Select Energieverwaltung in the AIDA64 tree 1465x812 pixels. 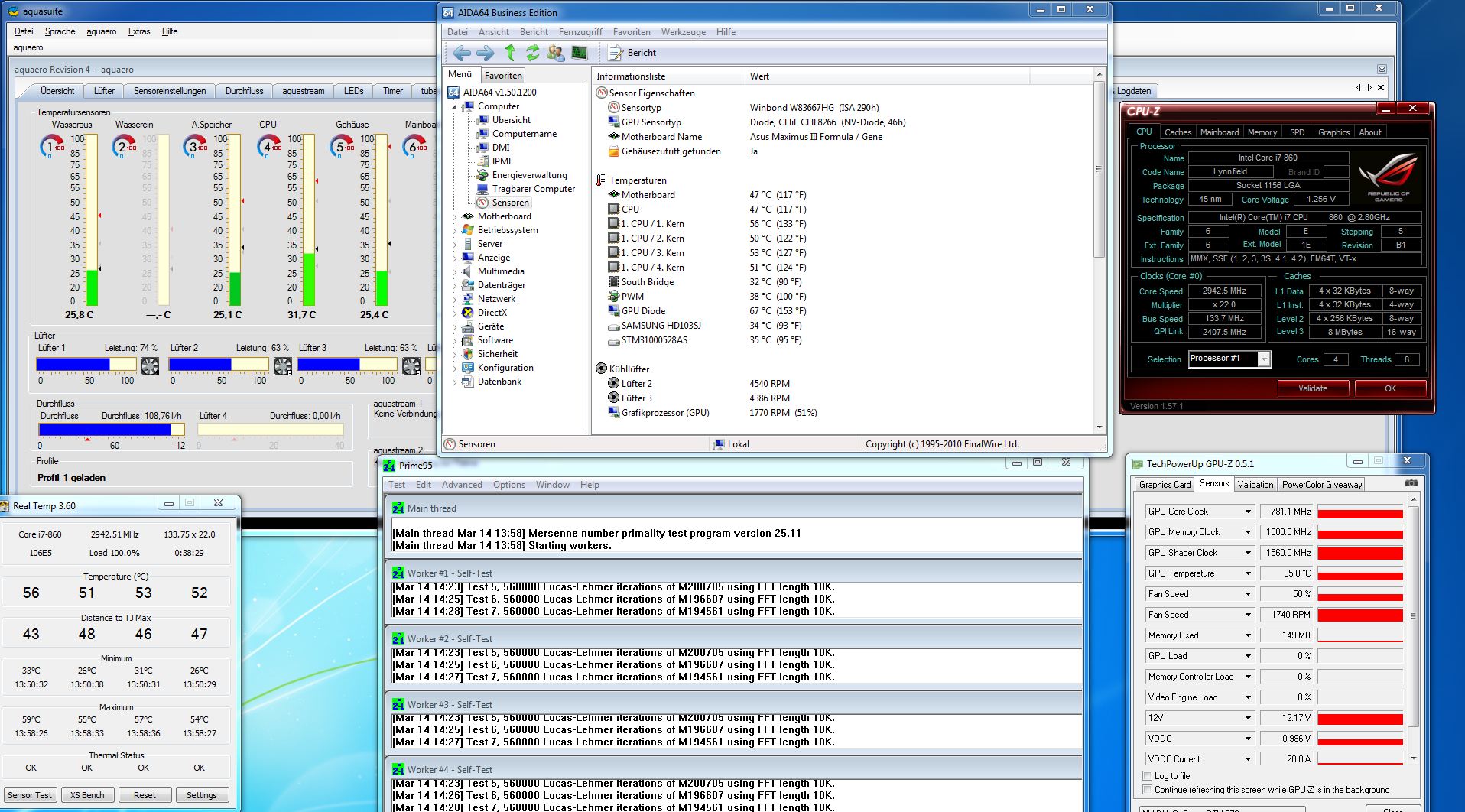click(529, 175)
